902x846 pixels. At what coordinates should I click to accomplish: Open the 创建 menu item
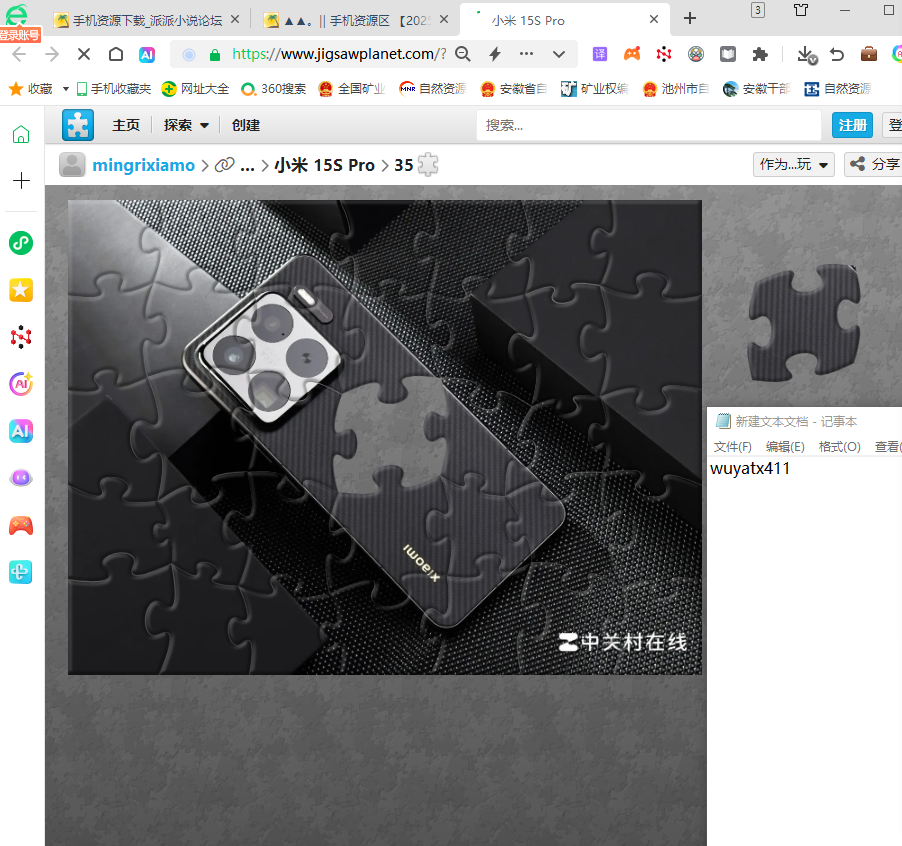coord(246,125)
